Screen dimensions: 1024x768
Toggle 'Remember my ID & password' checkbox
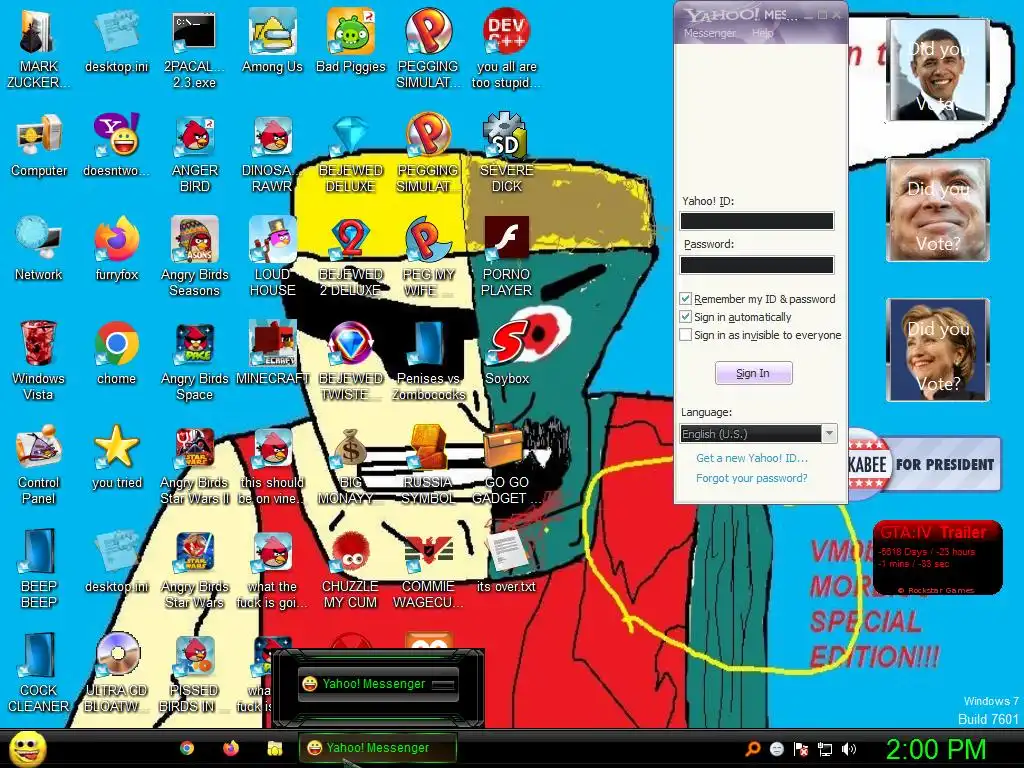[685, 299]
